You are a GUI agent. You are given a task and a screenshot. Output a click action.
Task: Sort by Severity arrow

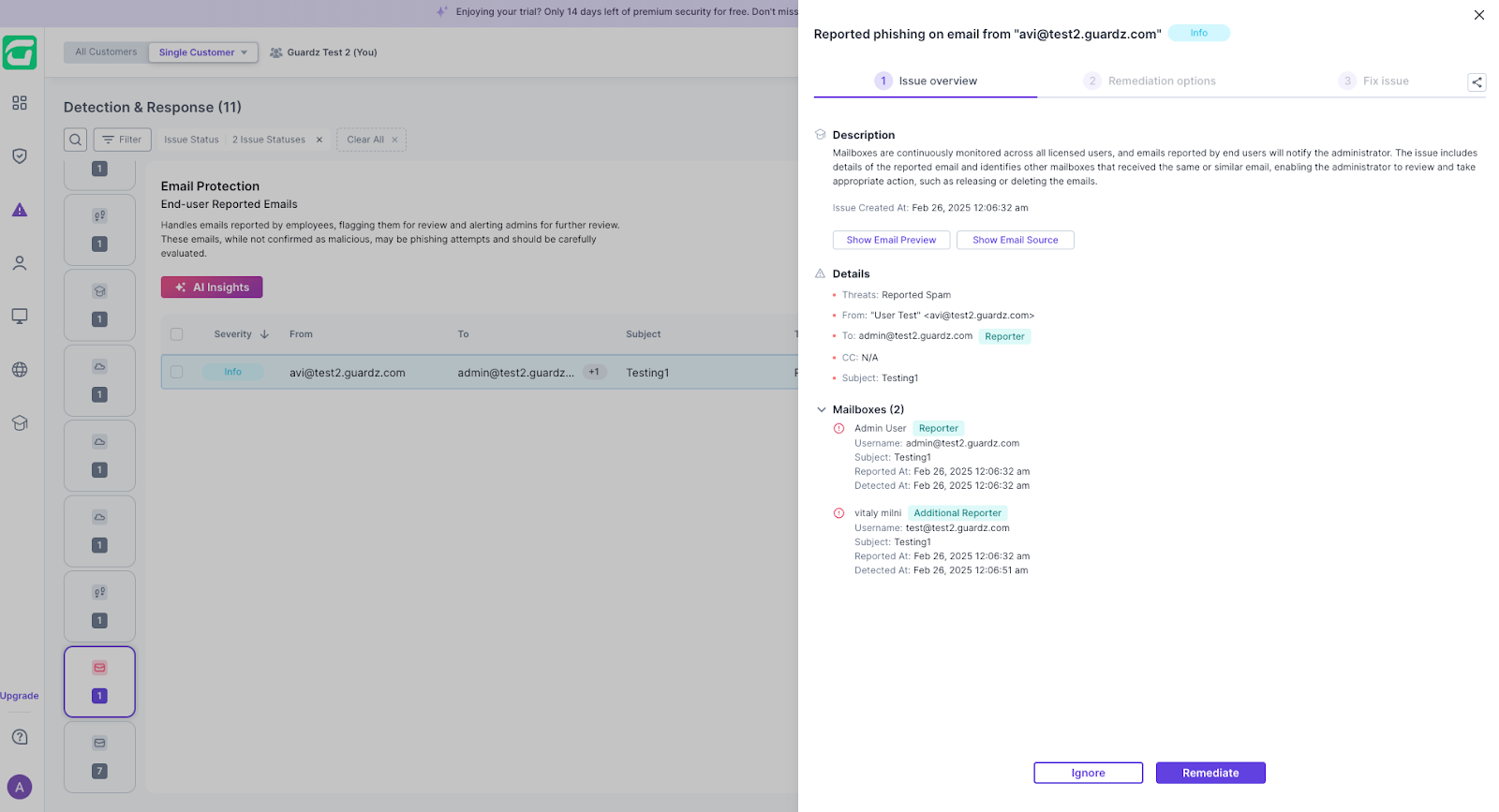pyautogui.click(x=264, y=334)
